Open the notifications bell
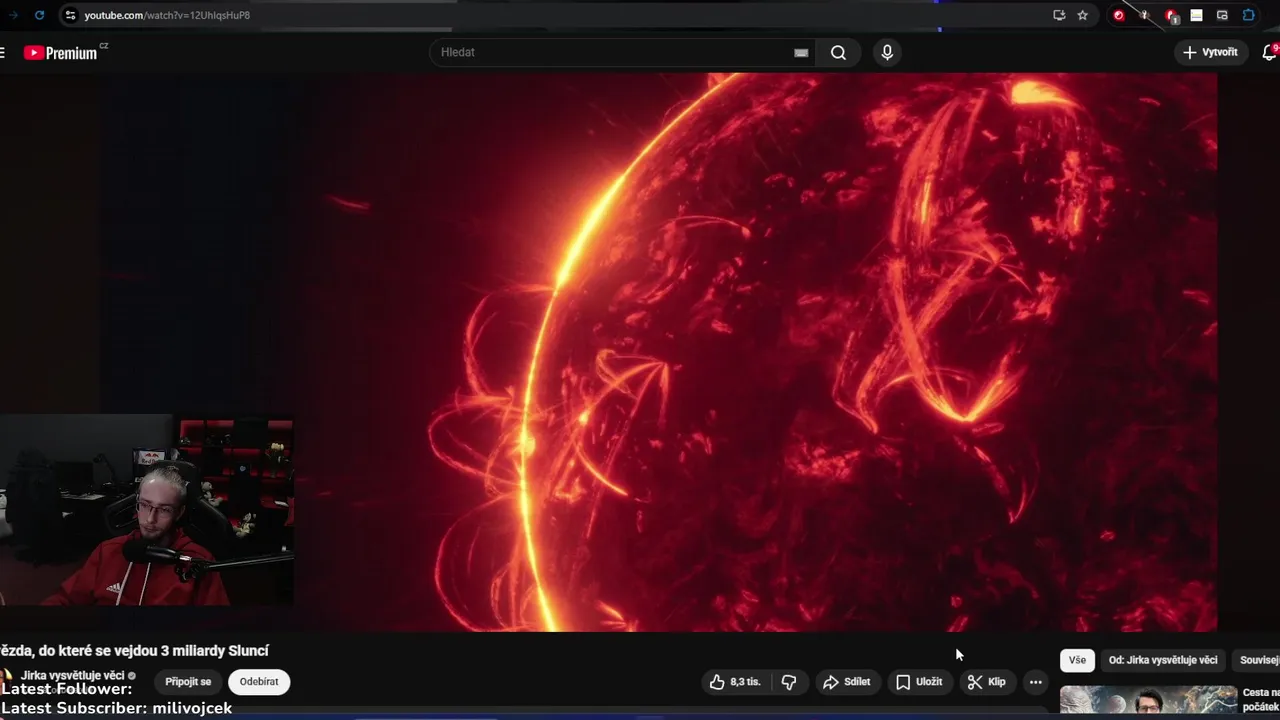This screenshot has width=1280, height=720. tap(1270, 52)
